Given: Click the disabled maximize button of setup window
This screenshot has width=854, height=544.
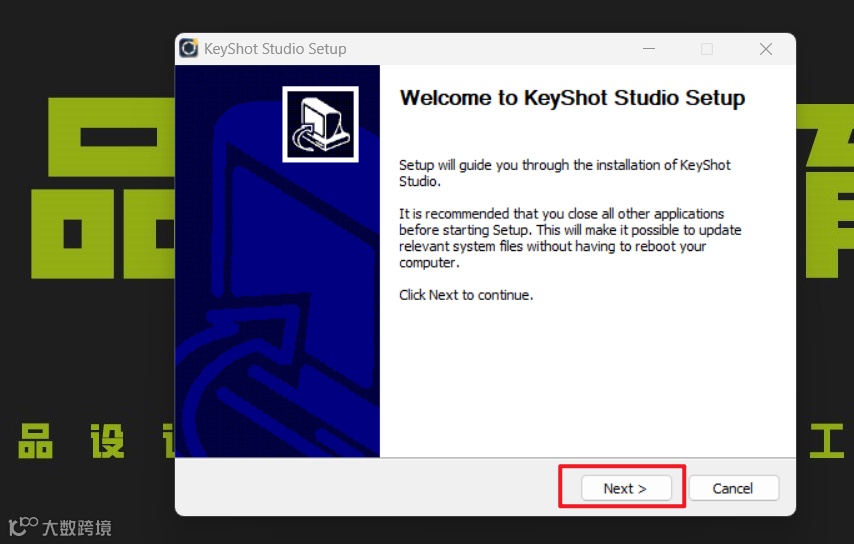Looking at the screenshot, I should [x=707, y=49].
